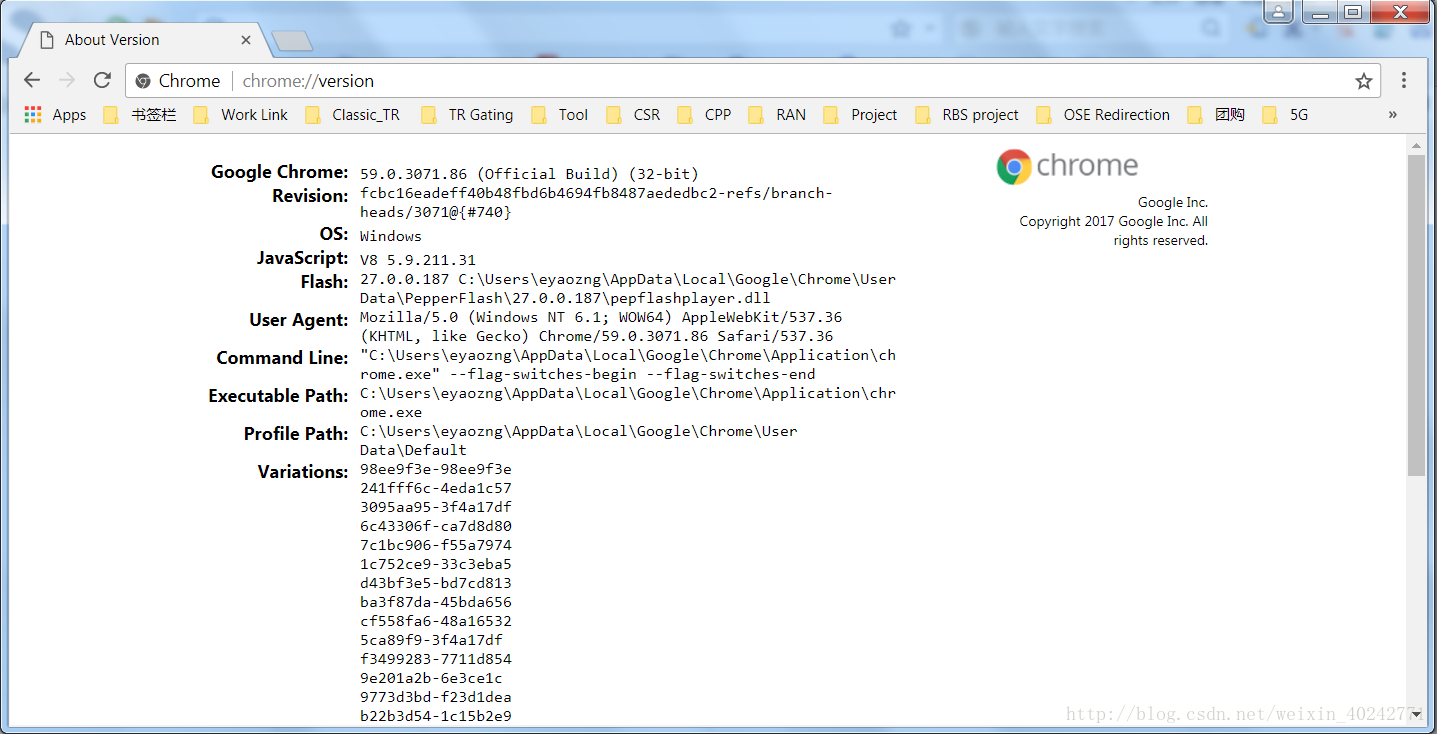1437x734 pixels.
Task: Open the Work Link bookmark folder
Action: click(x=241, y=115)
